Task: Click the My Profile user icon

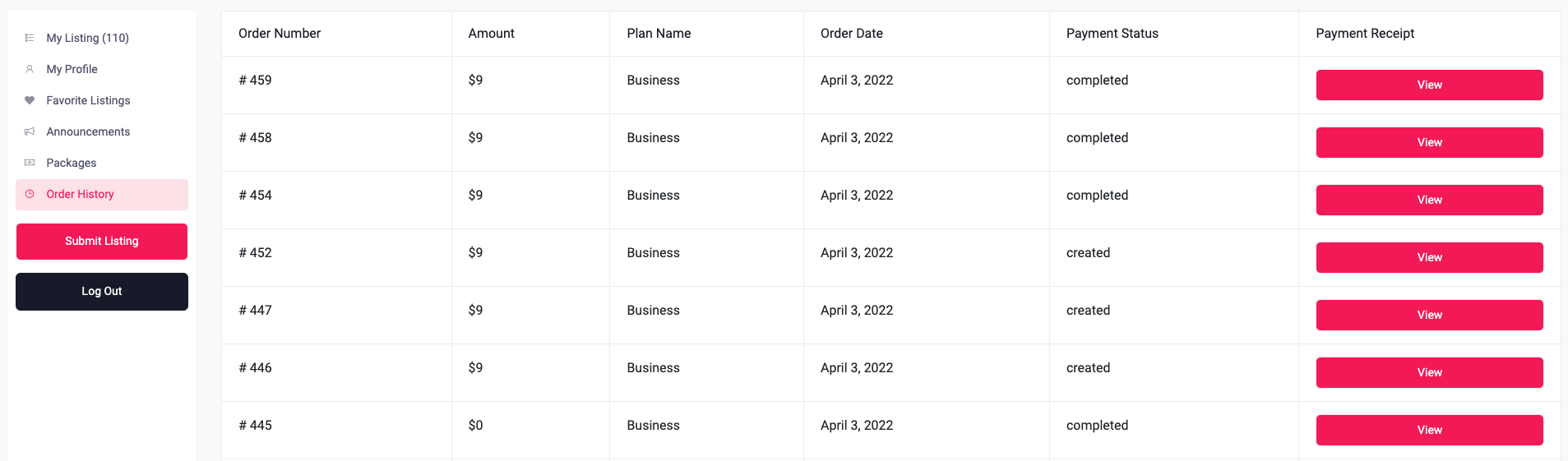Action: pos(30,69)
